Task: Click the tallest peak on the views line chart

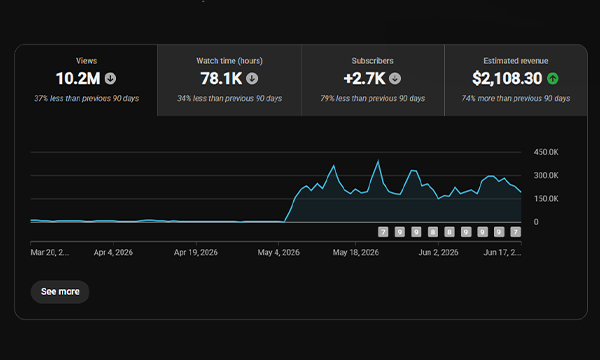Action: click(x=378, y=161)
